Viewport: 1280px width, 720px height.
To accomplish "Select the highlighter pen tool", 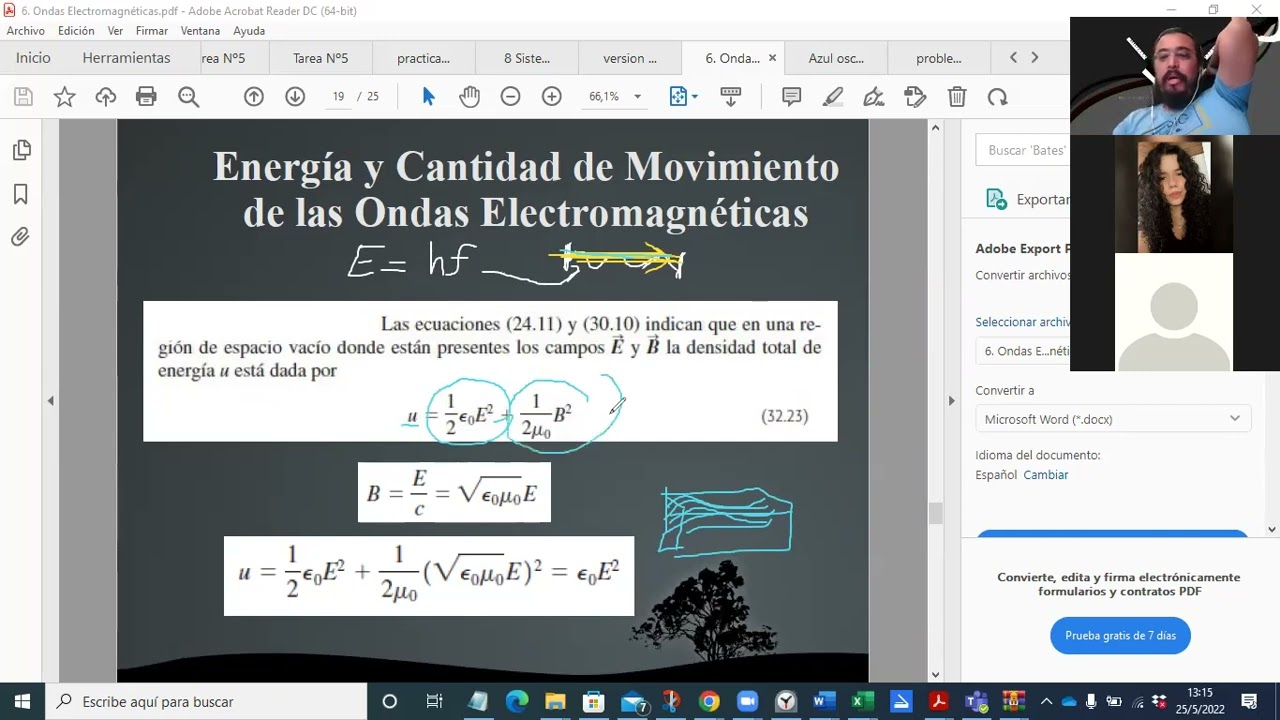I will (833, 97).
